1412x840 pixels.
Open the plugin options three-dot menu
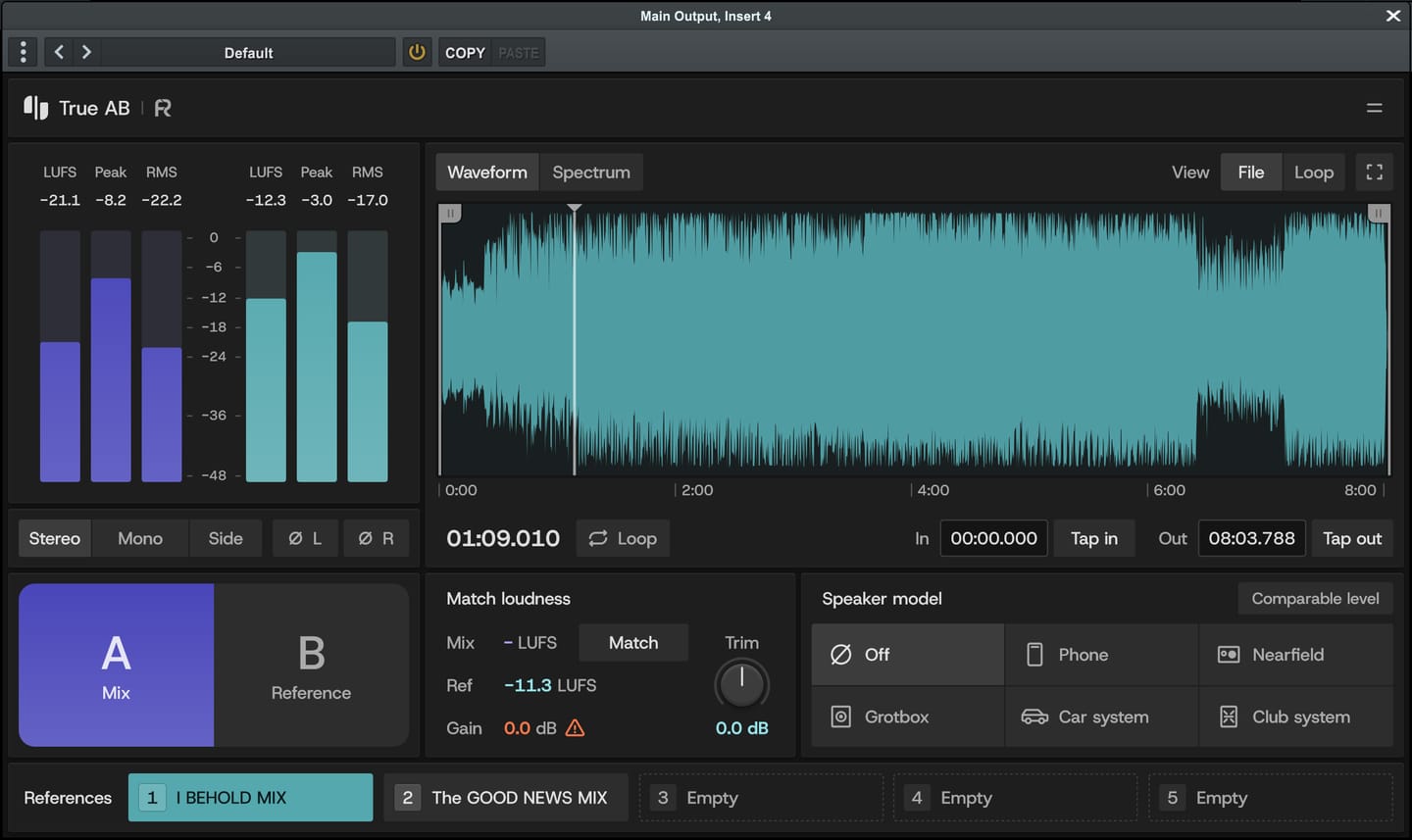coord(23,52)
